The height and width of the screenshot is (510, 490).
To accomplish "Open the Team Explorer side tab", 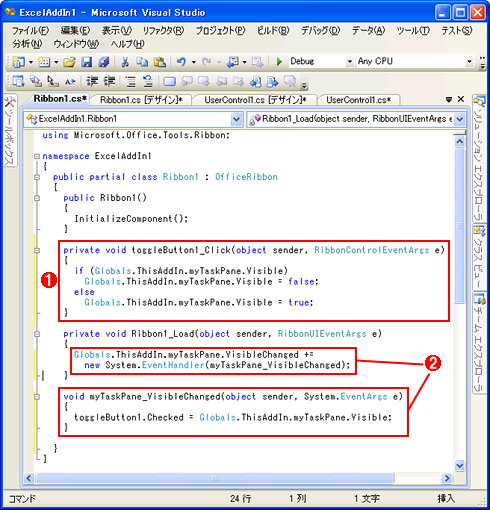I will pyautogui.click(x=479, y=343).
